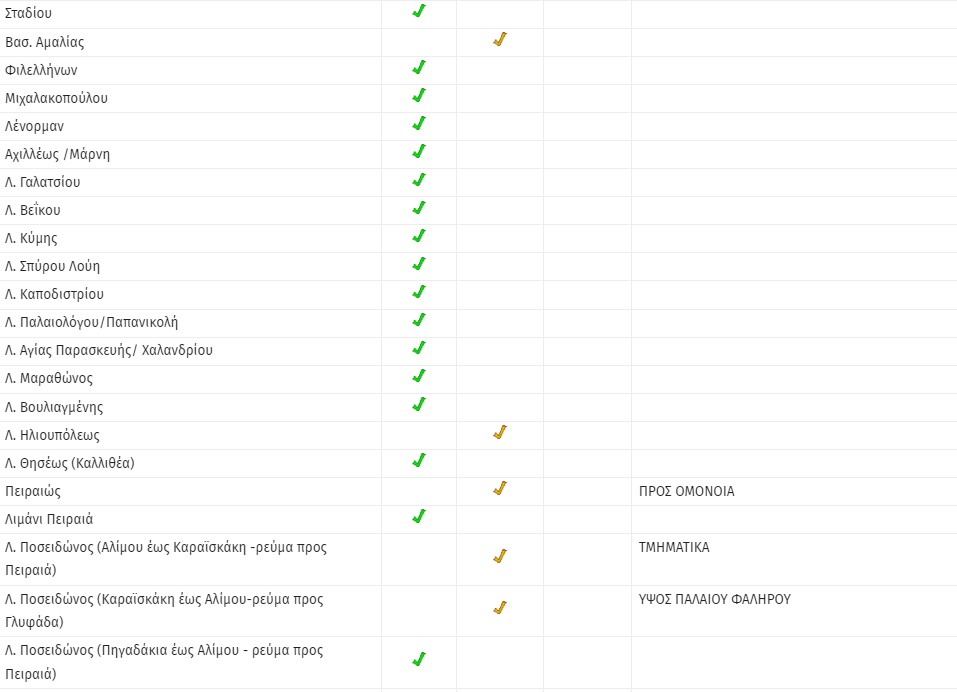Viewport: 957px width, 692px height.
Task: Select the Λ. Αγίας Παρασκευής/ Χαλανδρίου label
Action: click(x=108, y=350)
